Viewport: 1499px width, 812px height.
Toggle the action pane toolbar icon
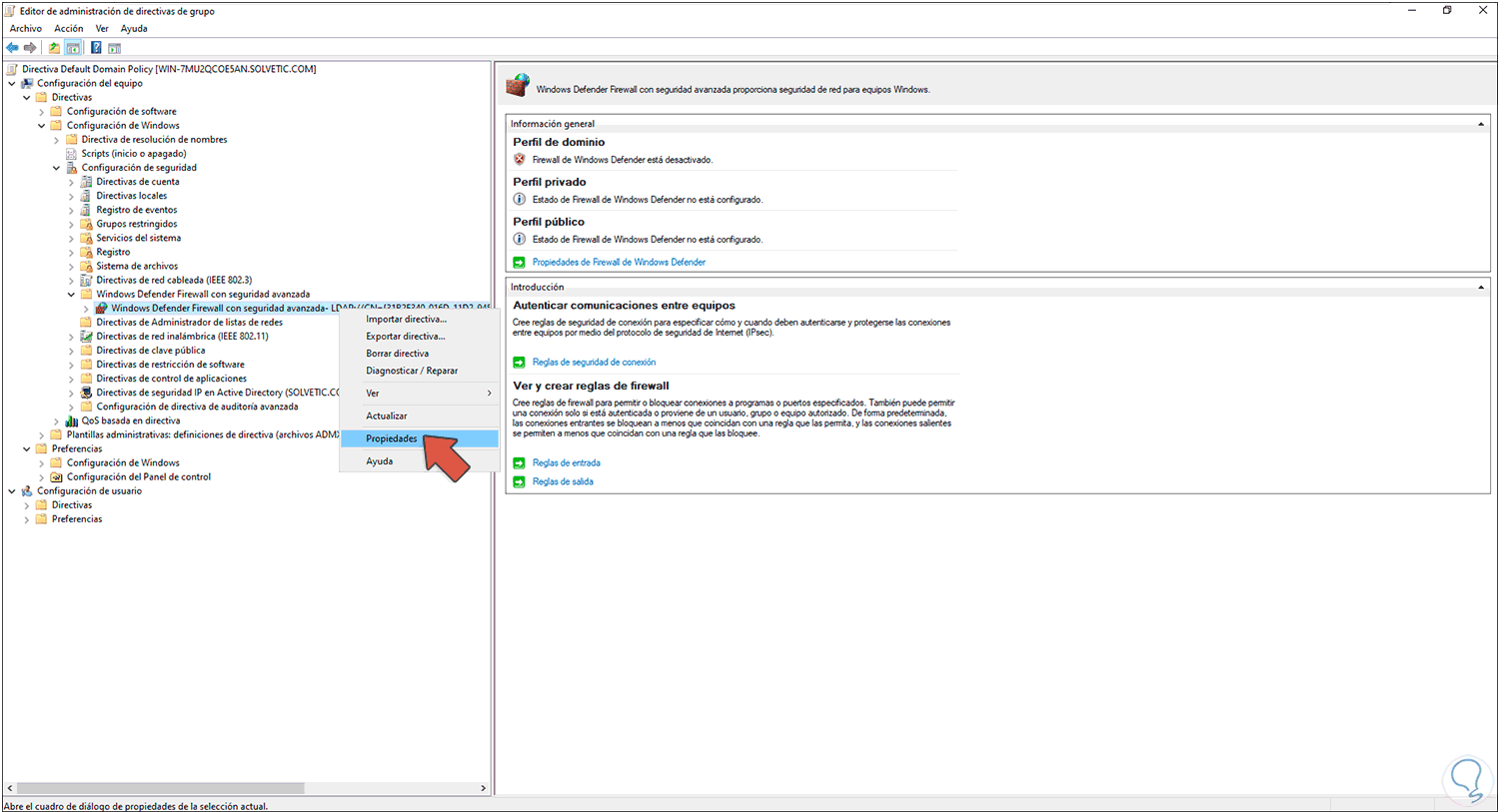(115, 48)
